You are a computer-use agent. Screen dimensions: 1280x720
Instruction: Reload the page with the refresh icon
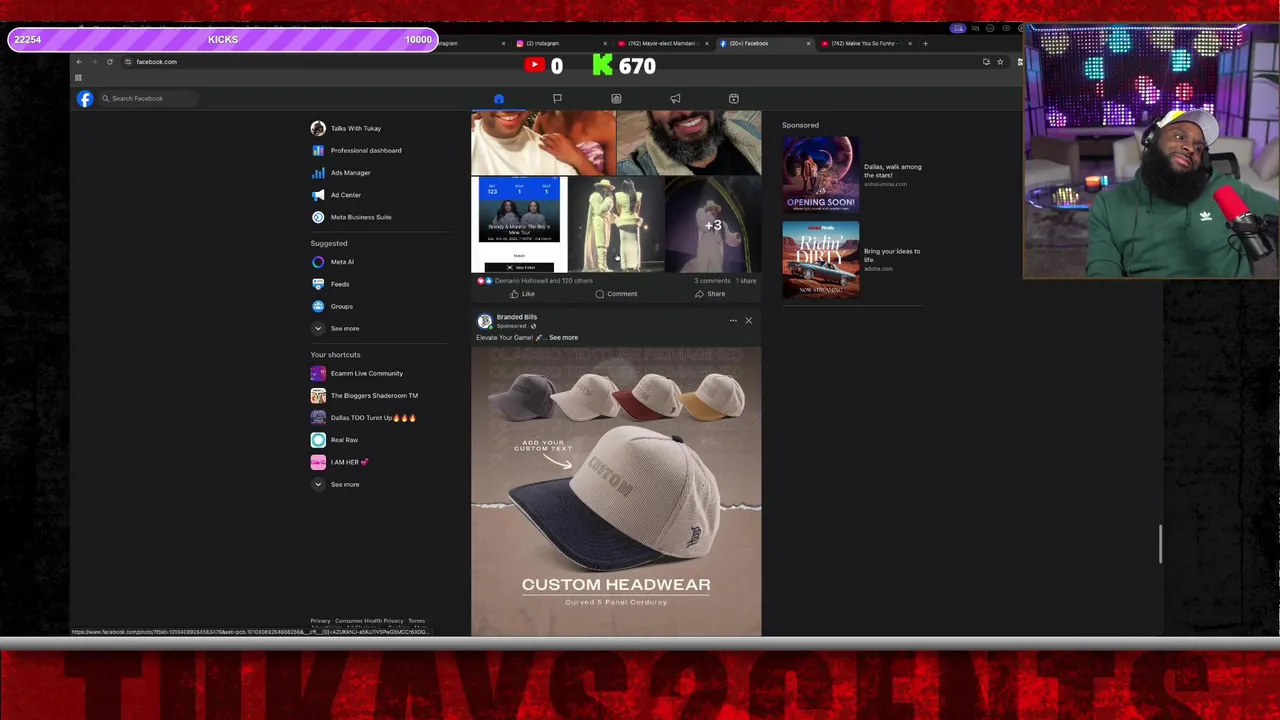(110, 62)
